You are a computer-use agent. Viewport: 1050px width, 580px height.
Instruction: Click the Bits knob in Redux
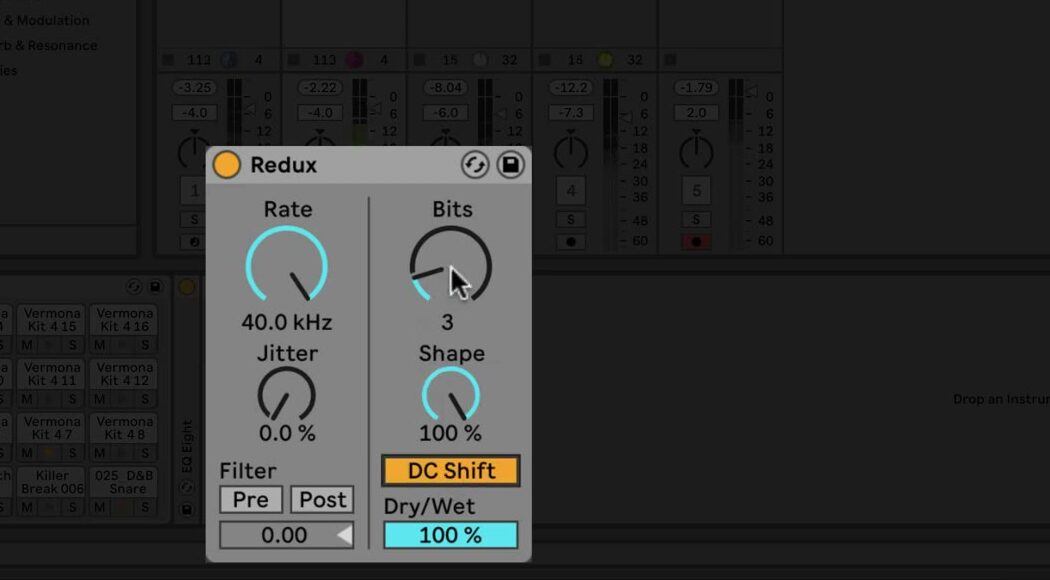click(x=451, y=265)
